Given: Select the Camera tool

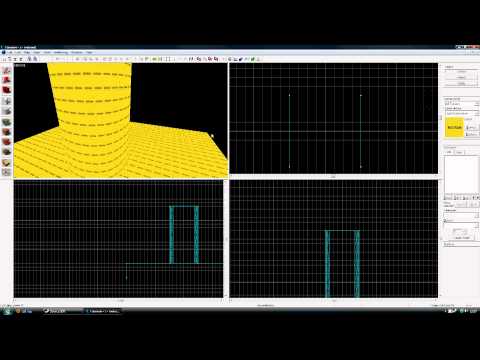Looking at the screenshot, I should pos(7,90).
